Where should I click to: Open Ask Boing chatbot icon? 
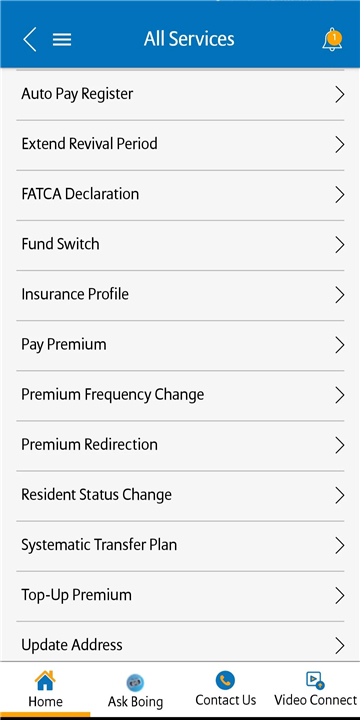(x=135, y=682)
